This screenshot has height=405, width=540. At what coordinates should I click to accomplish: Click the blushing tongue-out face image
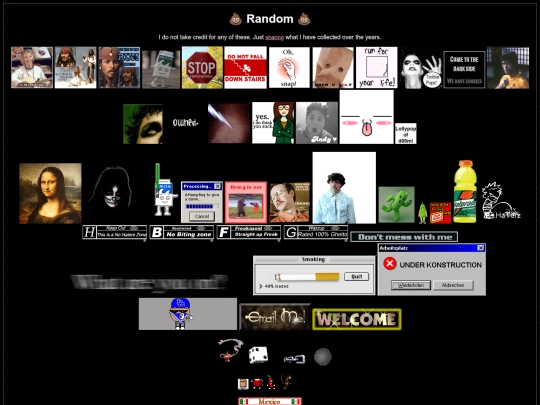(x=366, y=117)
